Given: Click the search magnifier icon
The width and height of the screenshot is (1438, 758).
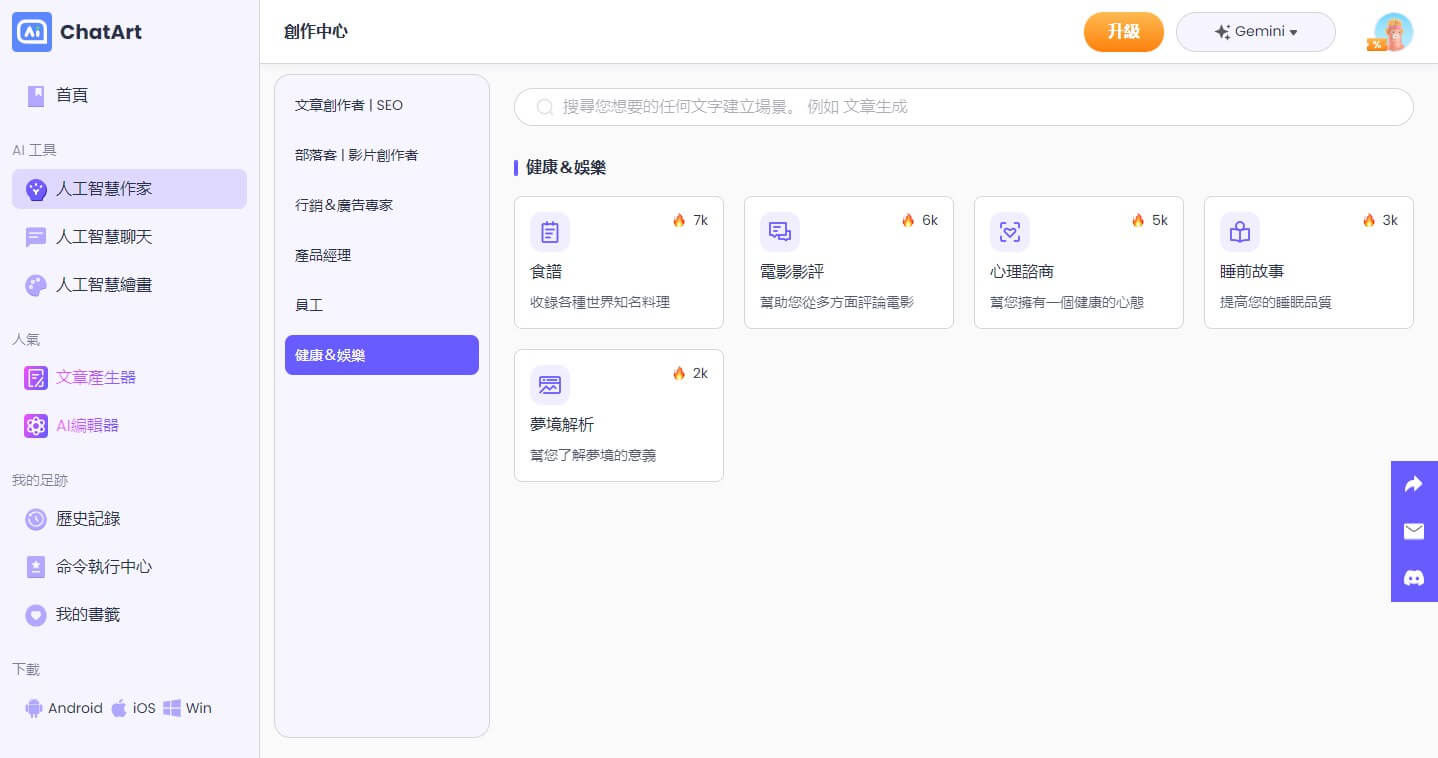Looking at the screenshot, I should coord(545,107).
